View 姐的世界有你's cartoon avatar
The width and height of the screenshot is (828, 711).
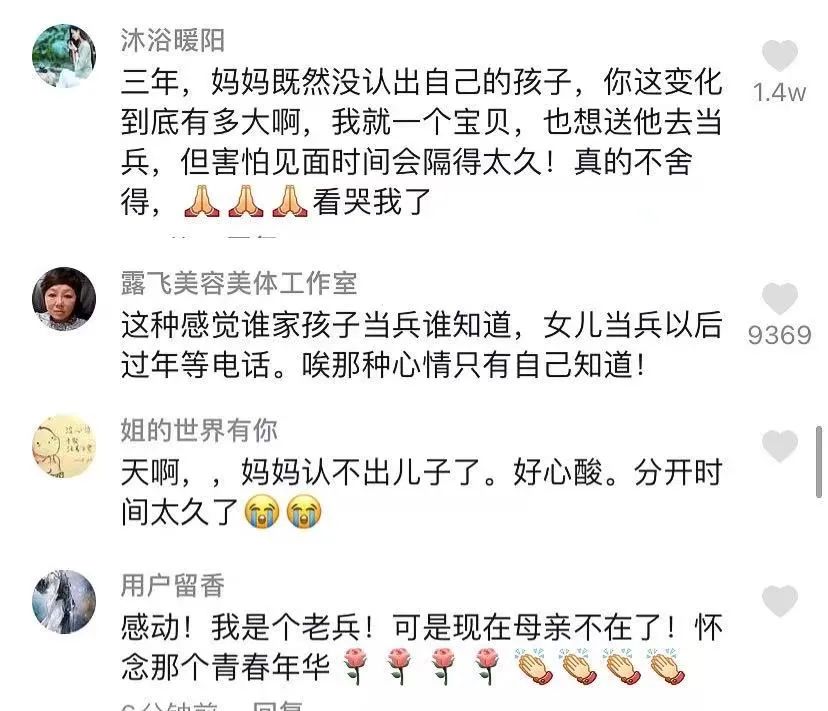(64, 446)
